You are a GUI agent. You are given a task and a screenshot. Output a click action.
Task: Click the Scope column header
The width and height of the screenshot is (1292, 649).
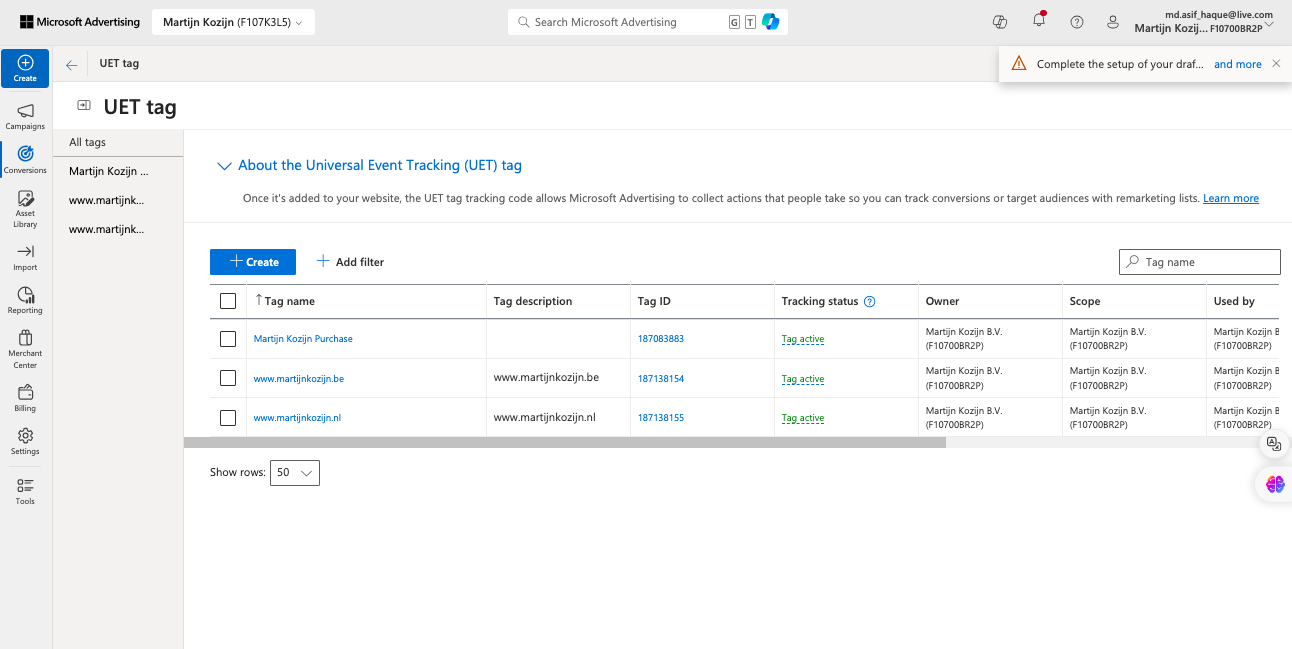pyautogui.click(x=1085, y=301)
